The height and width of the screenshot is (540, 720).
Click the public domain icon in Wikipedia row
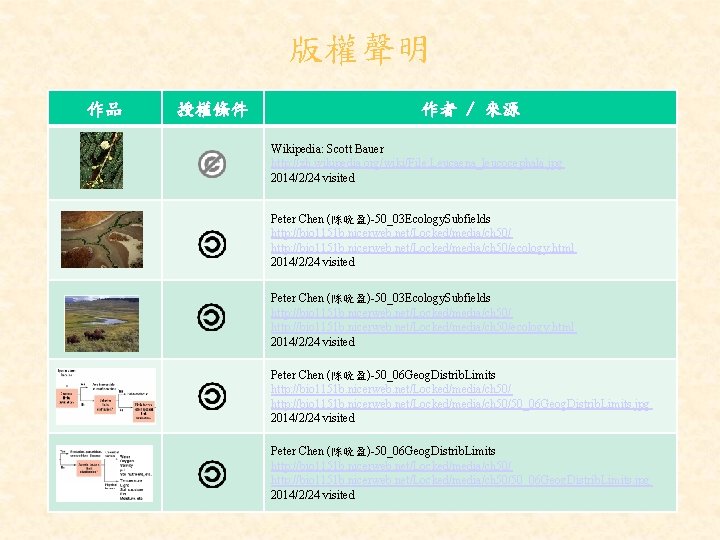click(x=212, y=164)
